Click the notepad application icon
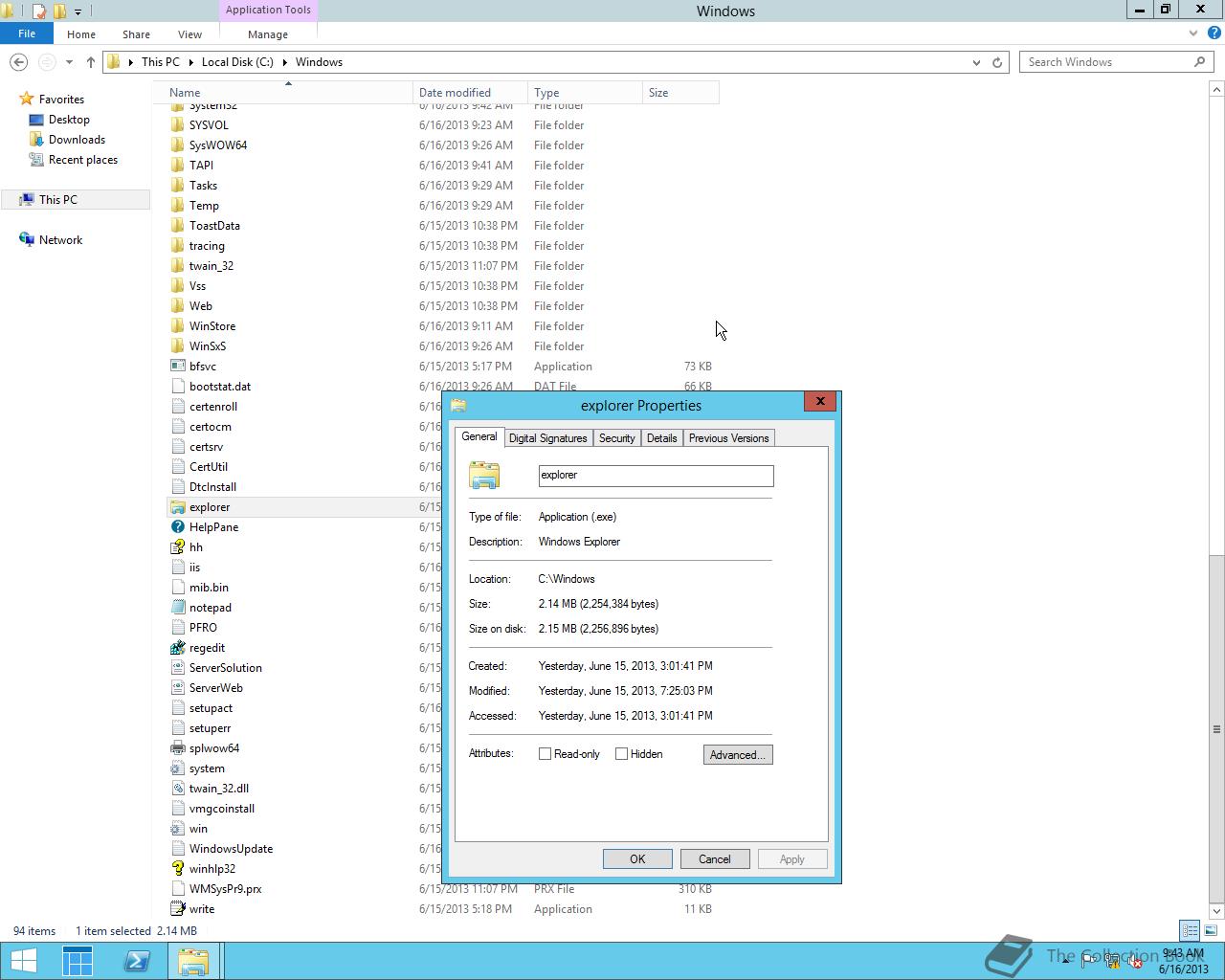 pos(177,608)
